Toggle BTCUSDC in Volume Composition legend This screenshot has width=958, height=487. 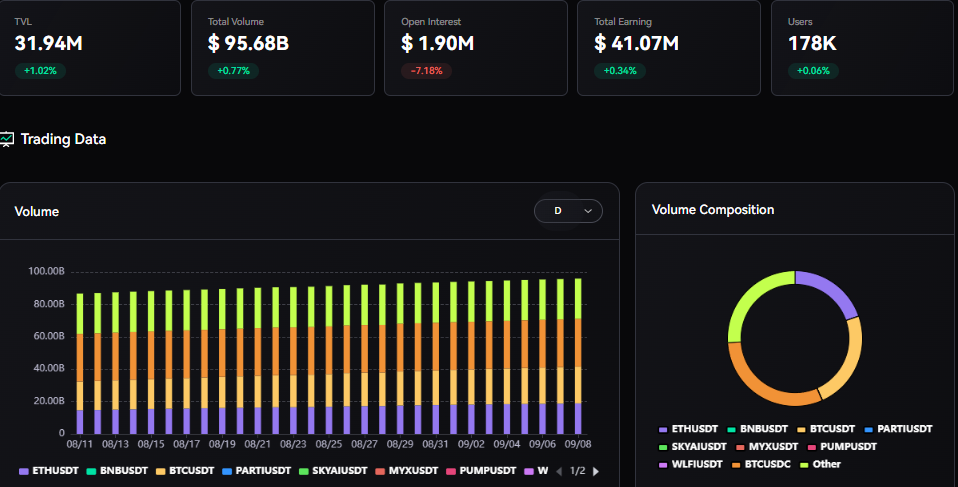pyautogui.click(x=761, y=464)
